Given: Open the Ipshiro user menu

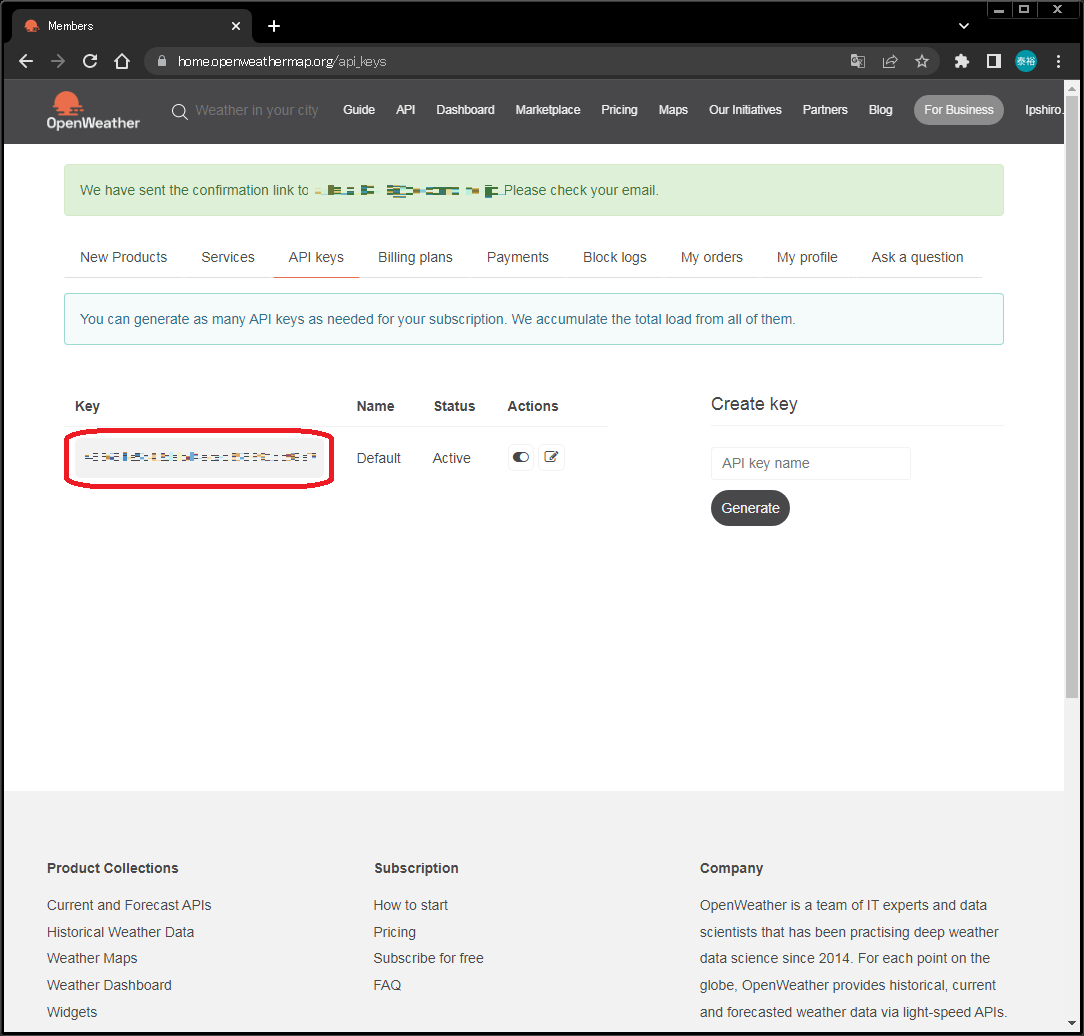Looking at the screenshot, I should [x=1044, y=110].
